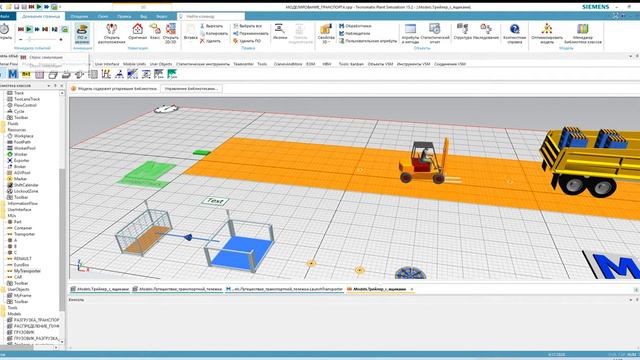Click the Структура icon
Screen dimensions: 640x360
click(462, 32)
